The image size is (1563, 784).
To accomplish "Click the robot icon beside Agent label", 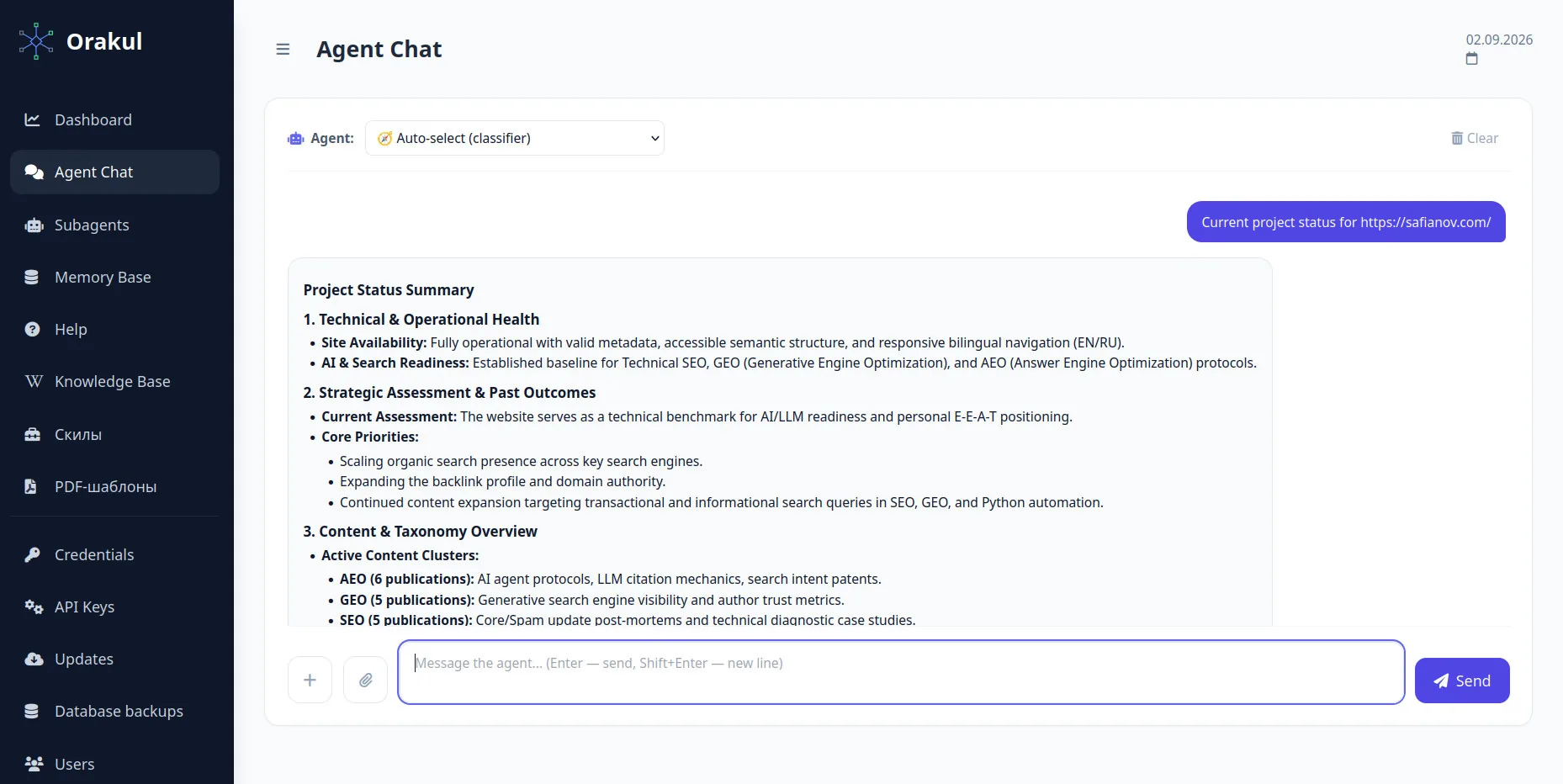I will pos(296,139).
